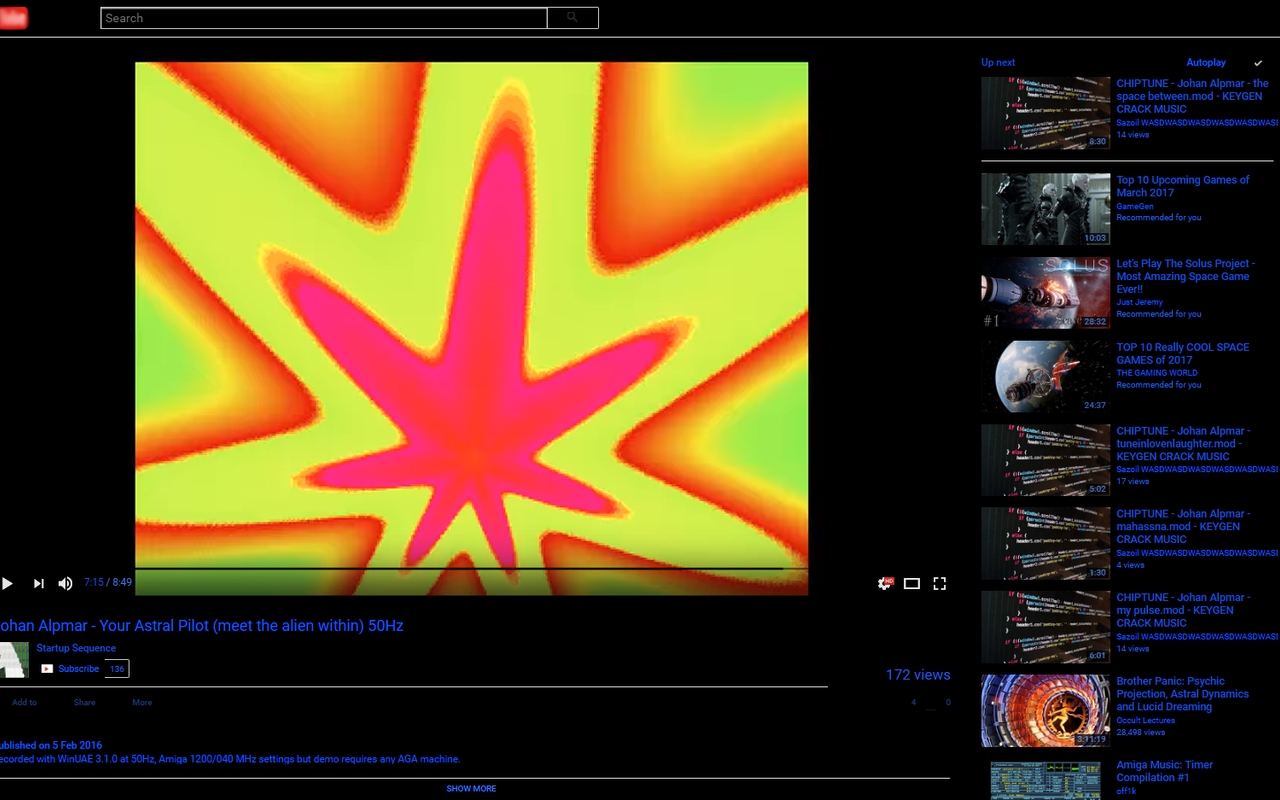Click thumbnail of 24:37 space games video
The height and width of the screenshot is (800, 1280).
1046,377
